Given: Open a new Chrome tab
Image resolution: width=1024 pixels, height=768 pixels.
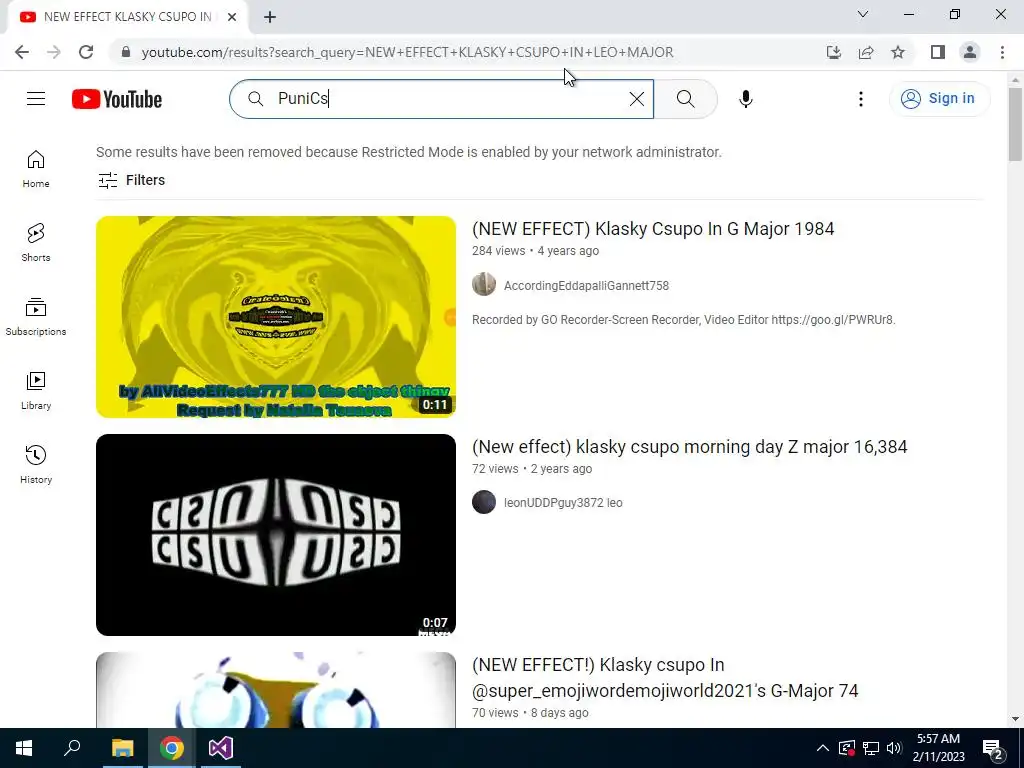Looking at the screenshot, I should (x=270, y=17).
